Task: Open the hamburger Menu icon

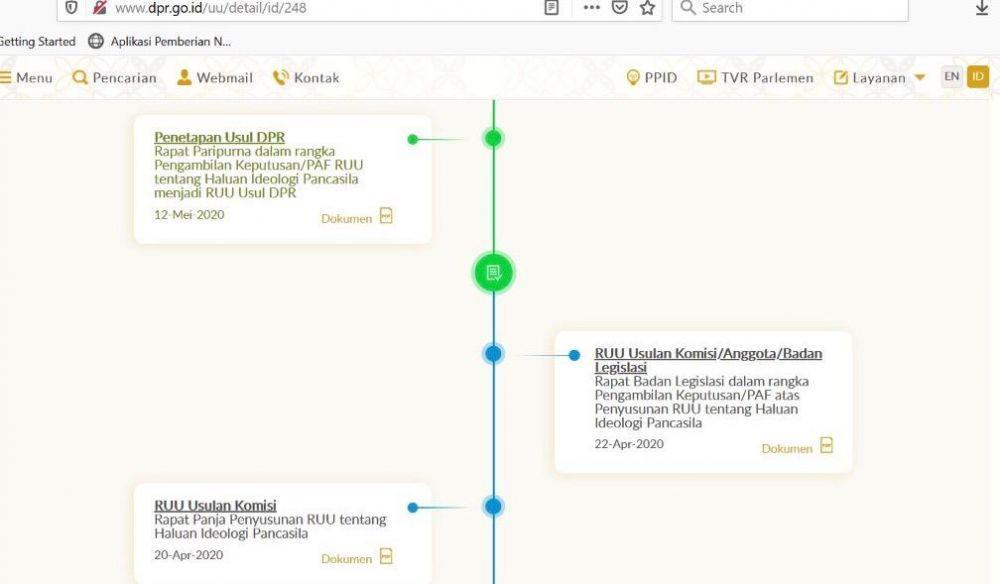Action: click(x=6, y=78)
